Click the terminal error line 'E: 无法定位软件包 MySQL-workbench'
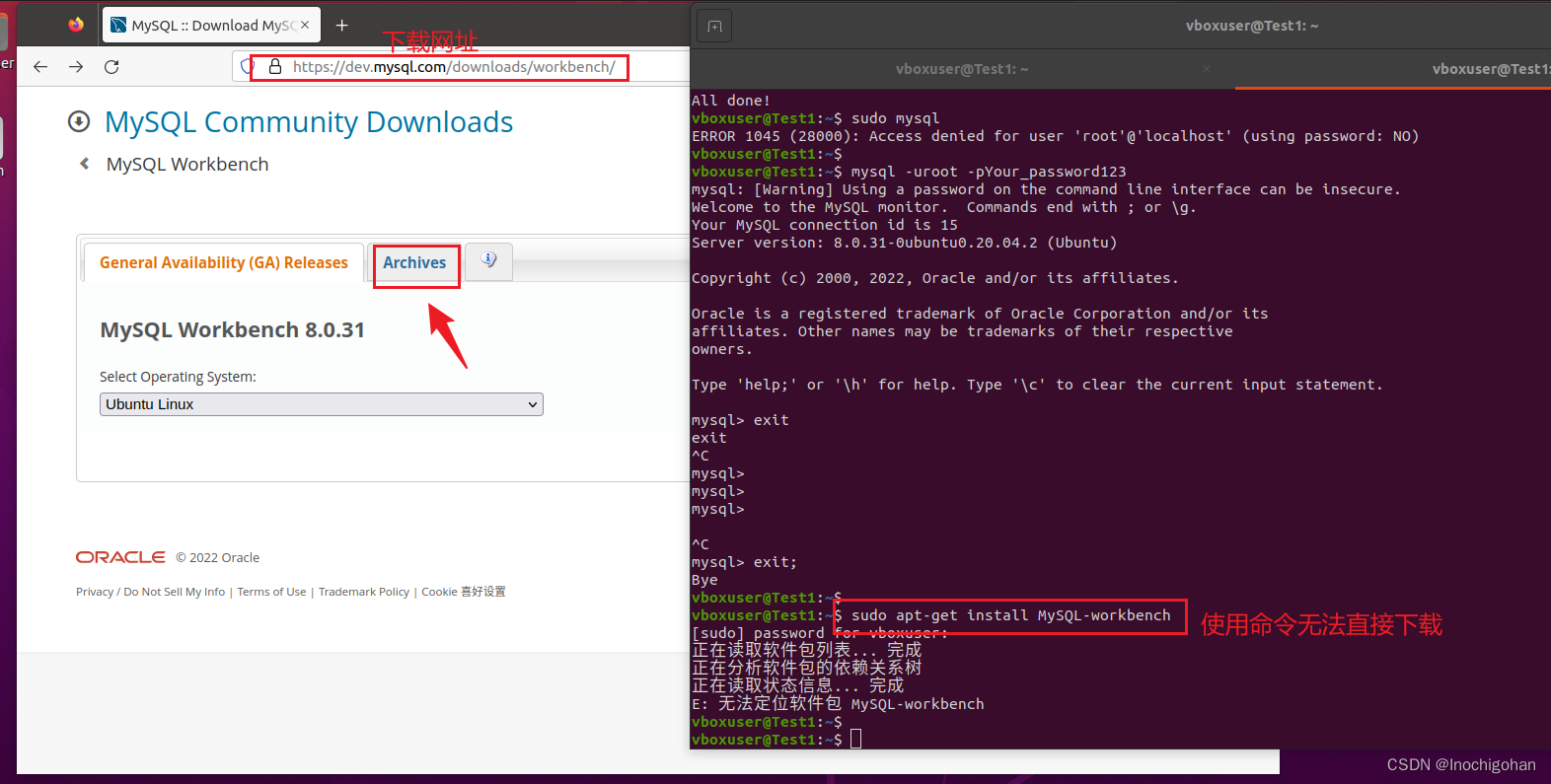 tap(838, 704)
